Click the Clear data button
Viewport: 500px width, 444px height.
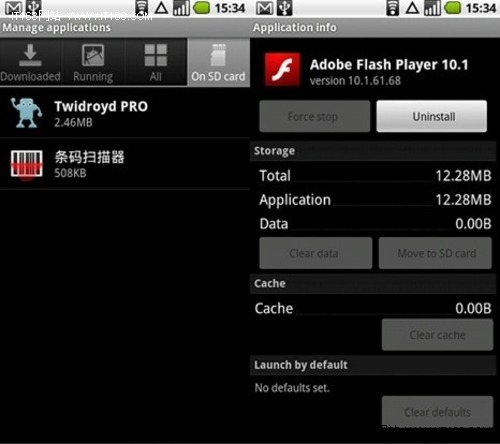point(316,253)
